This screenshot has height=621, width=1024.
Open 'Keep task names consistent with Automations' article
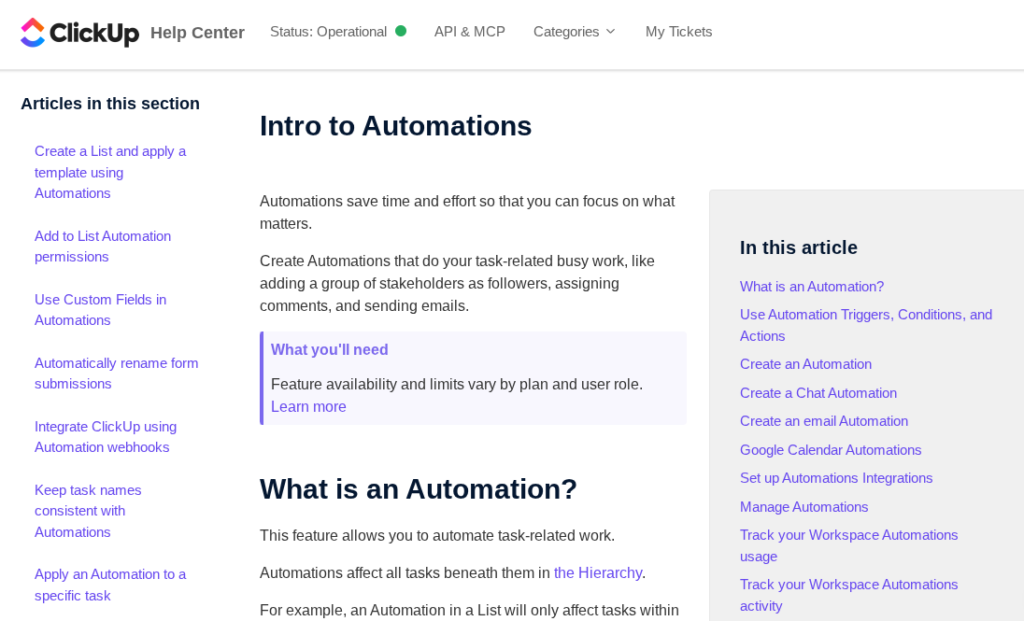click(x=88, y=511)
